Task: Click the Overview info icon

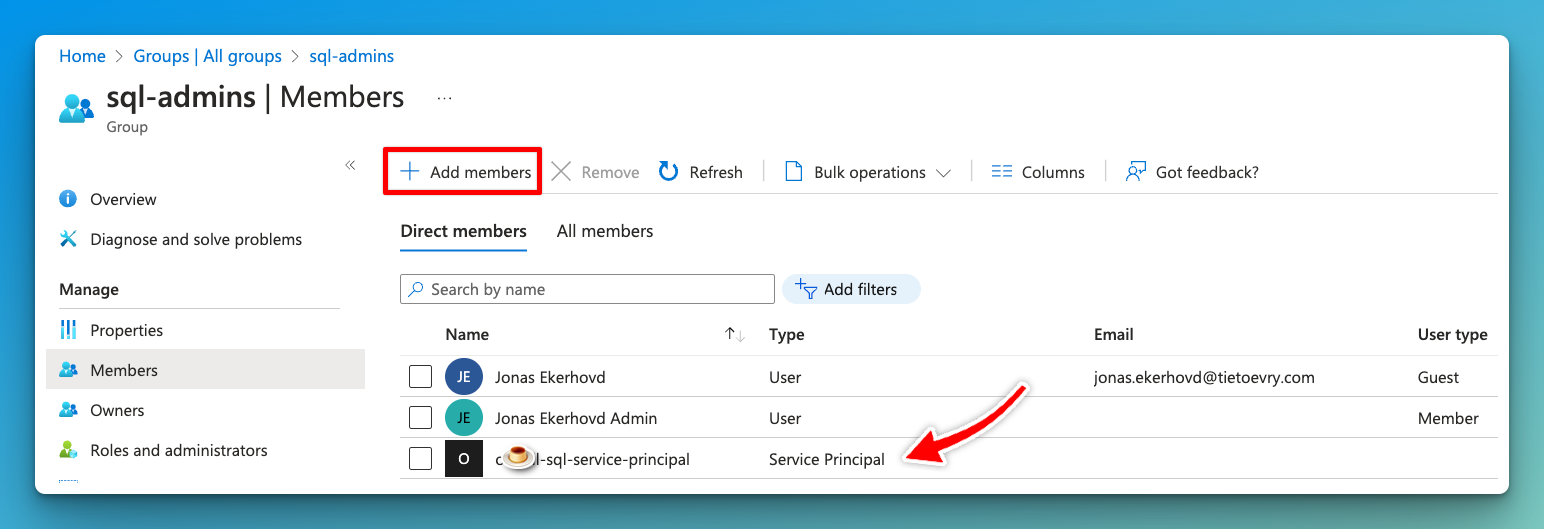Action: (x=68, y=199)
